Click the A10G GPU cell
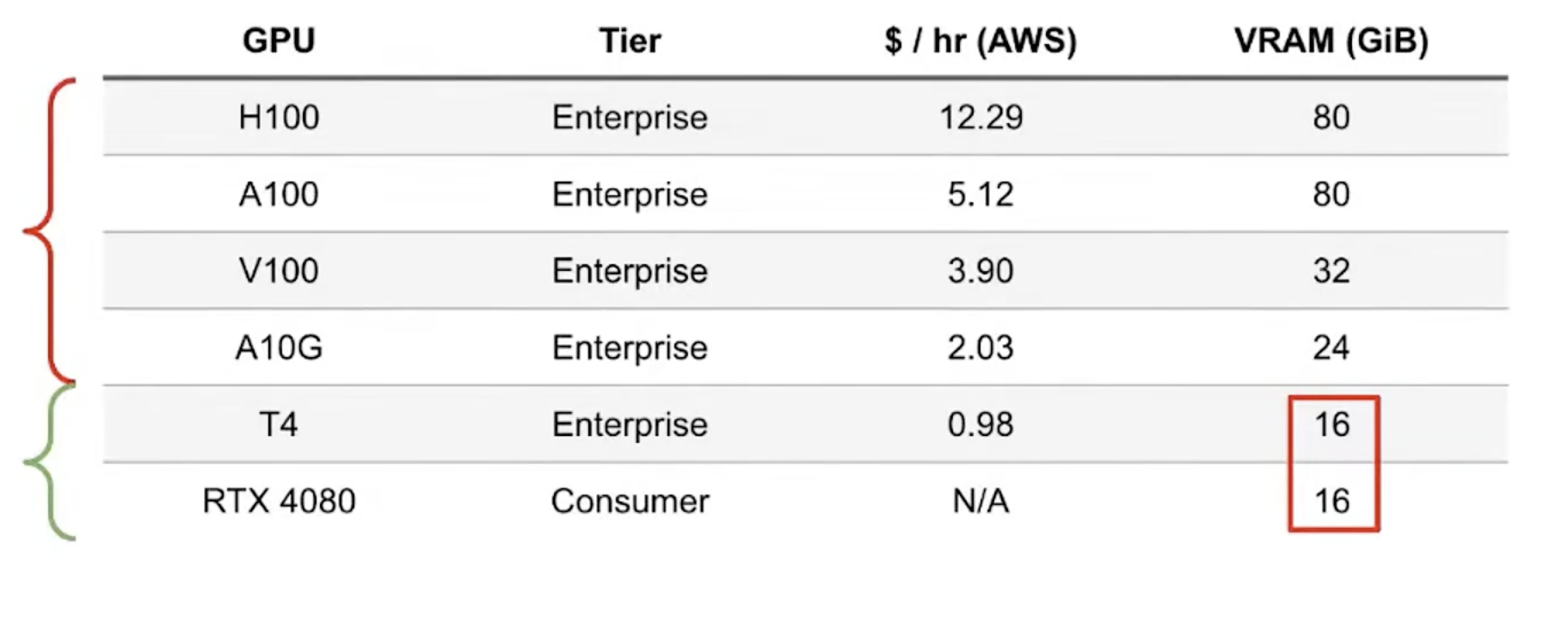 279,348
